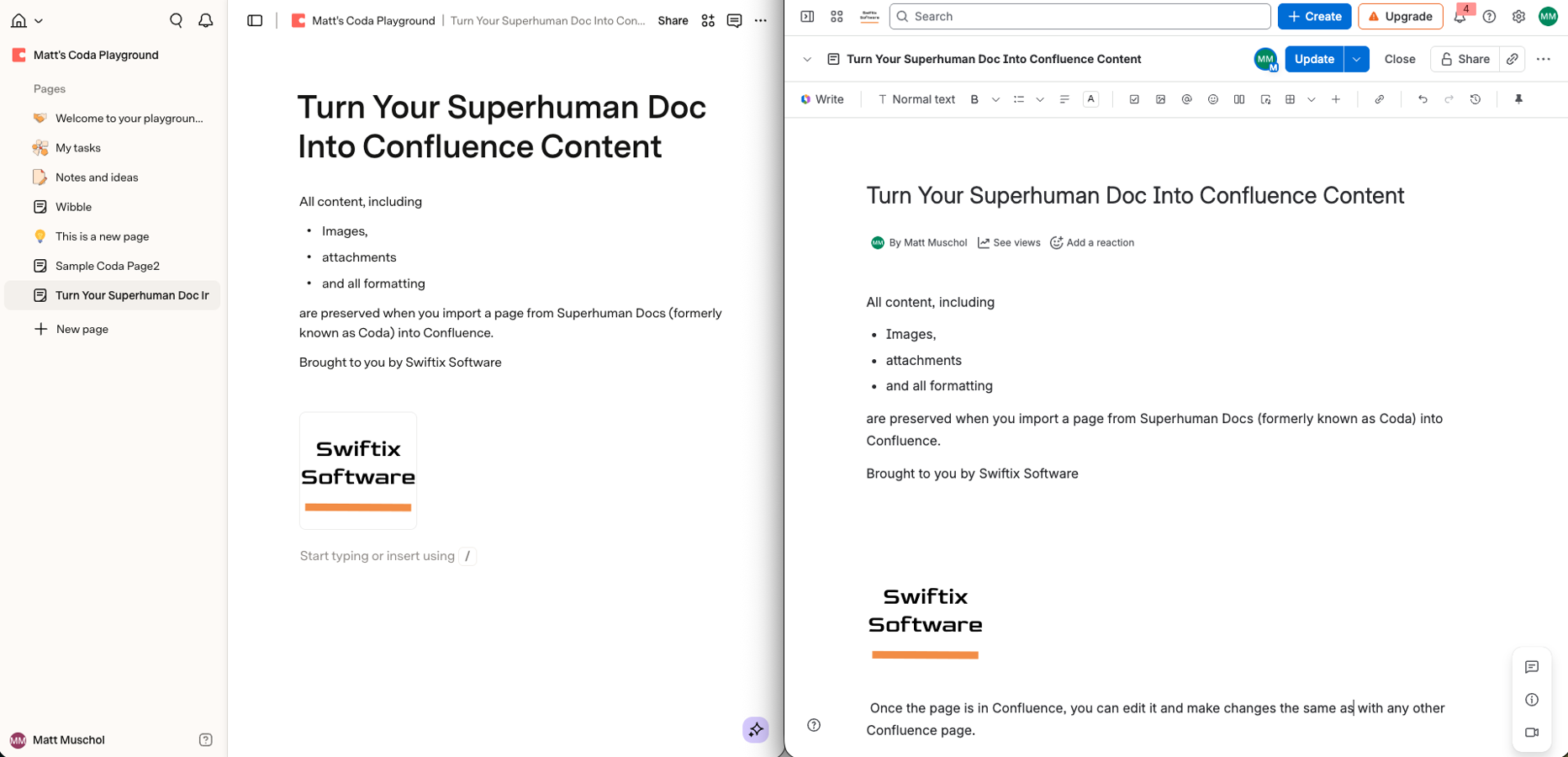Open Normal text style dropdown

point(916,99)
